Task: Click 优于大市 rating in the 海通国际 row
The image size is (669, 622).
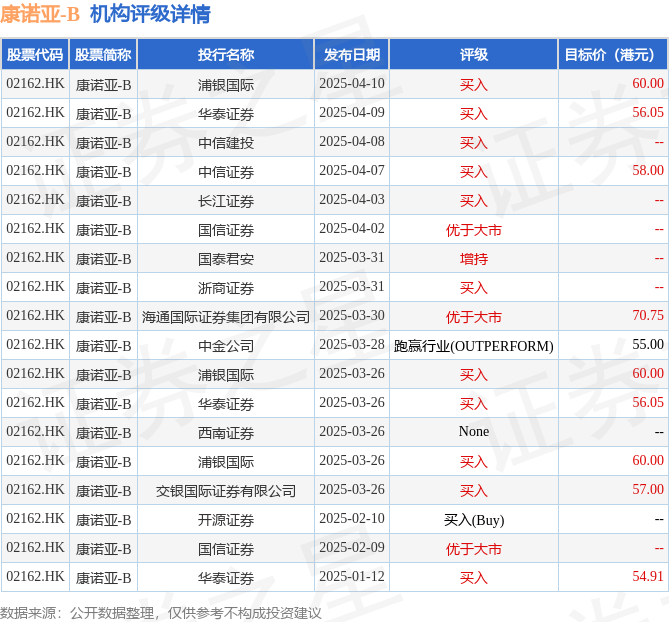Action: coord(474,317)
